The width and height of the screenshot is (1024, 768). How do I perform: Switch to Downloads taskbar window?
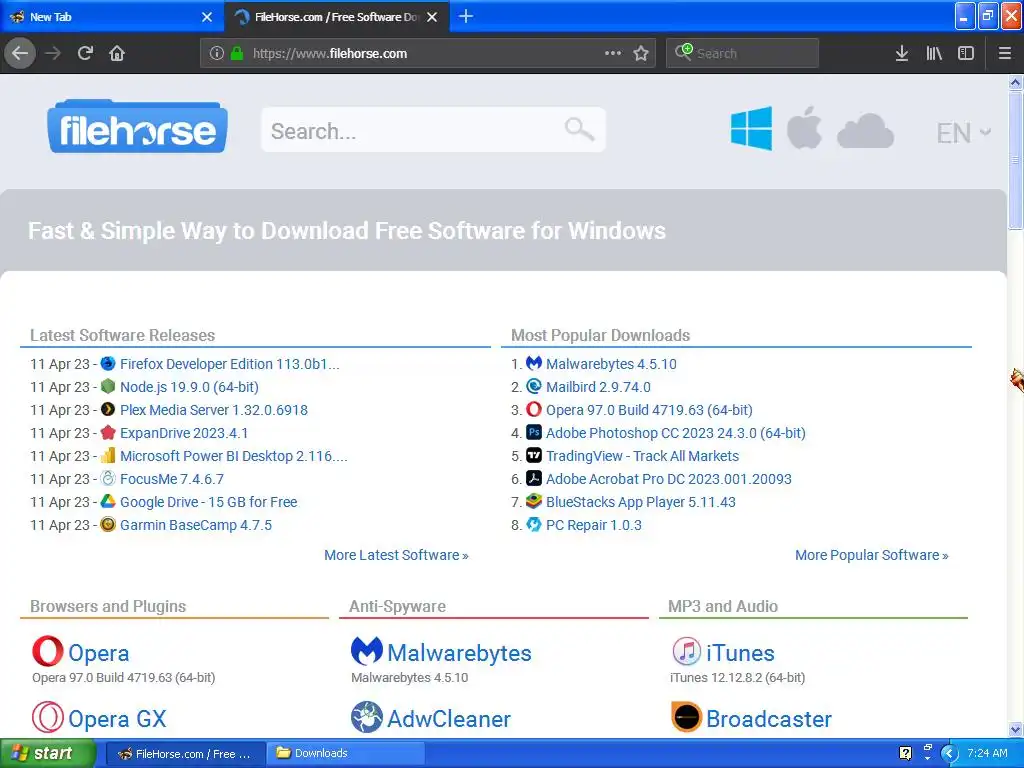pos(347,754)
